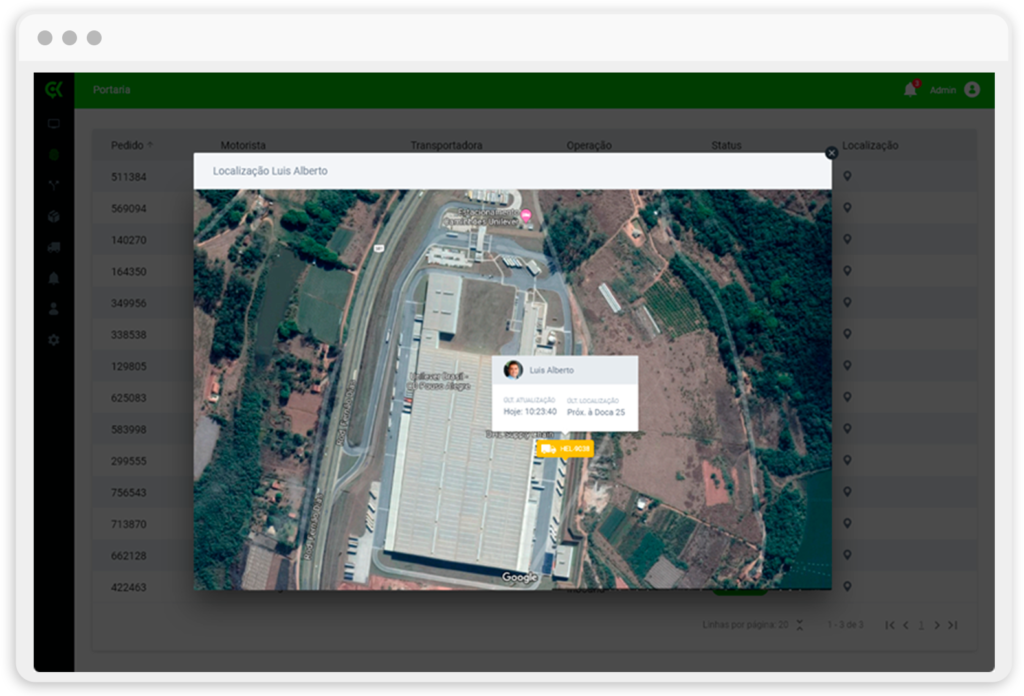Open the routes fork icon in the sidebar
The image size is (1024, 696).
[54, 185]
